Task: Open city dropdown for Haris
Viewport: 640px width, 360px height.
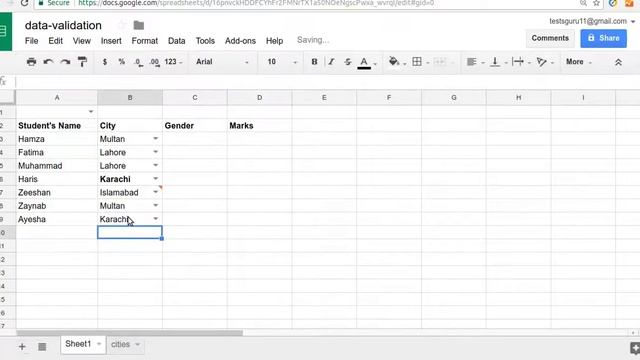Action: point(156,179)
